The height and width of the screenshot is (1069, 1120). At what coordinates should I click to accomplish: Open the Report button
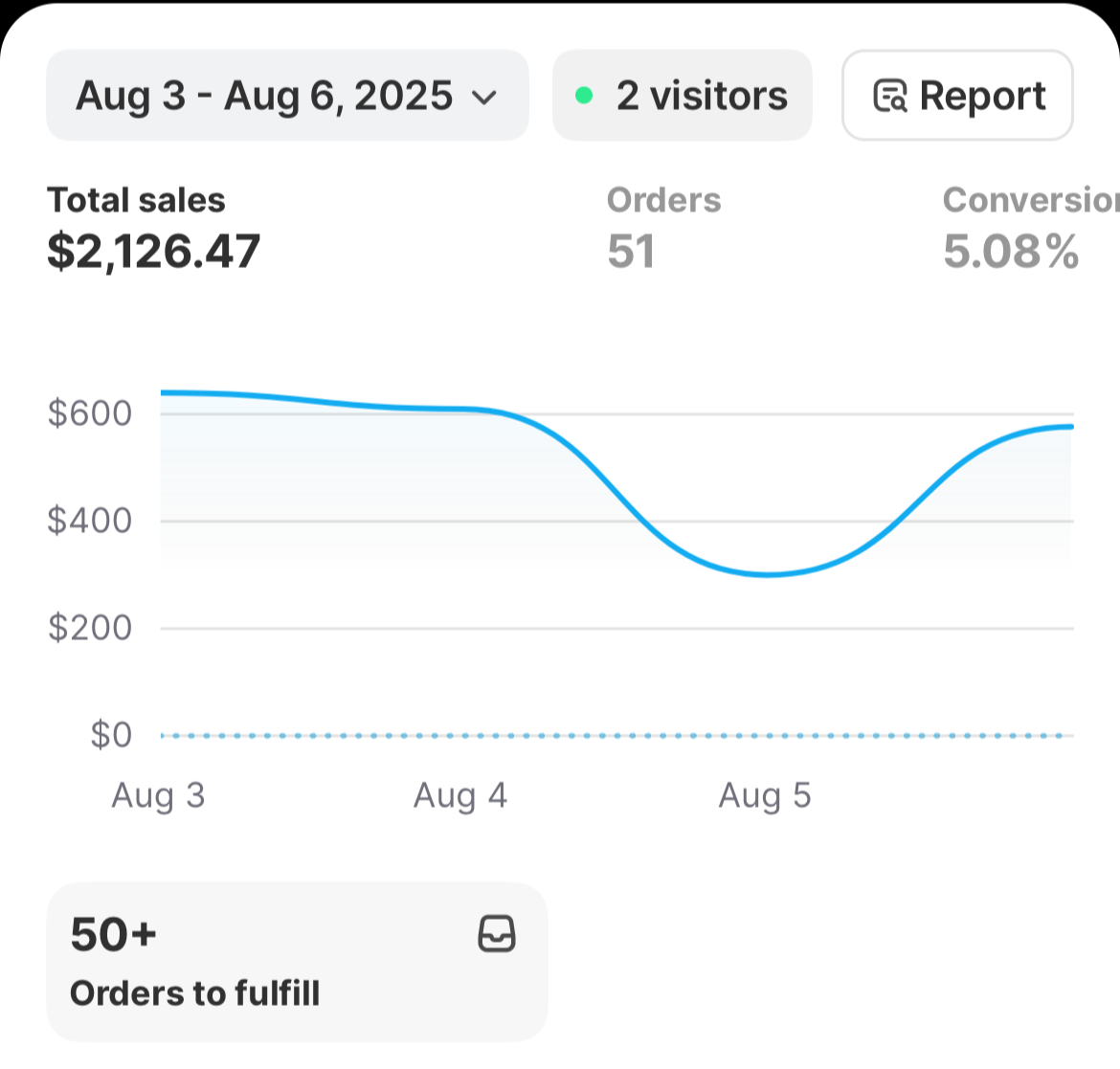(x=957, y=96)
